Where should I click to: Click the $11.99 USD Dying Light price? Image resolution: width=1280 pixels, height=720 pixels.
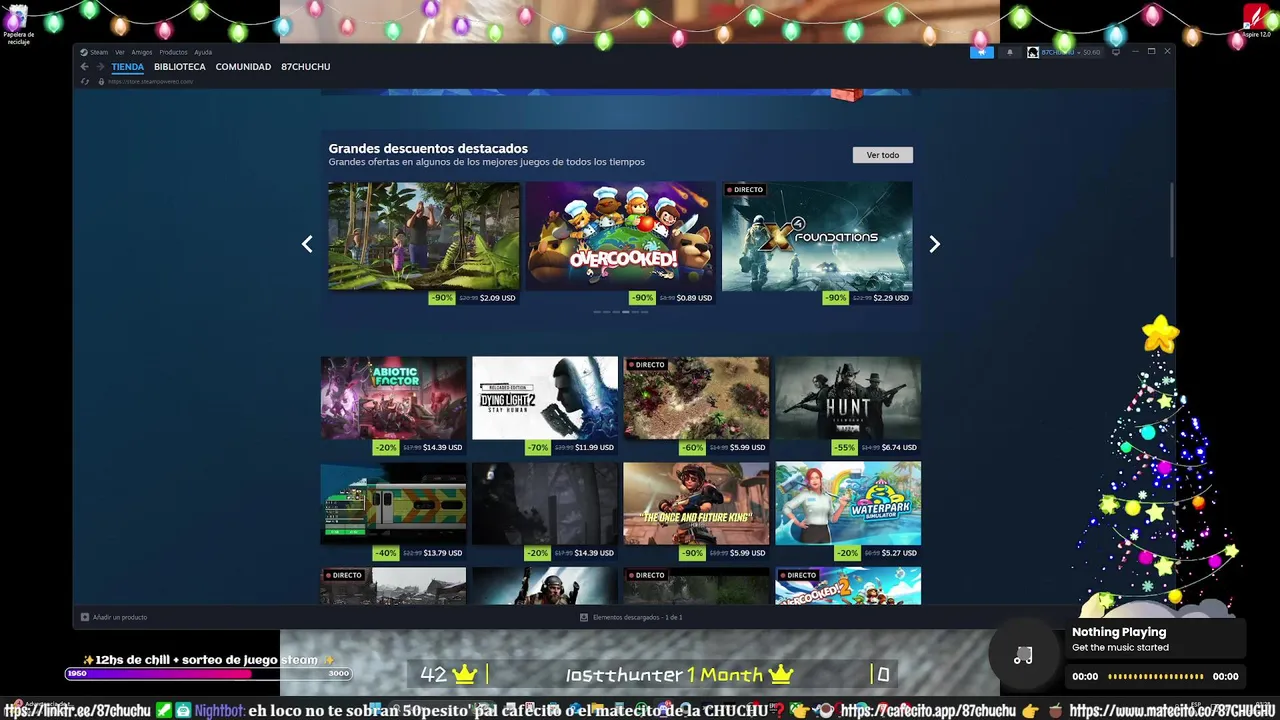click(x=594, y=448)
